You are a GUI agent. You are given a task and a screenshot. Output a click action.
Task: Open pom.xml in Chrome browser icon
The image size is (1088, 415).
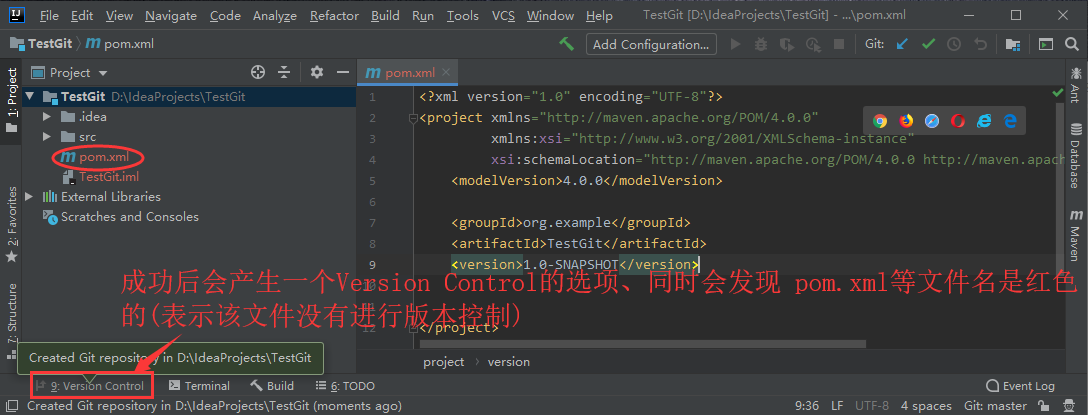(880, 121)
